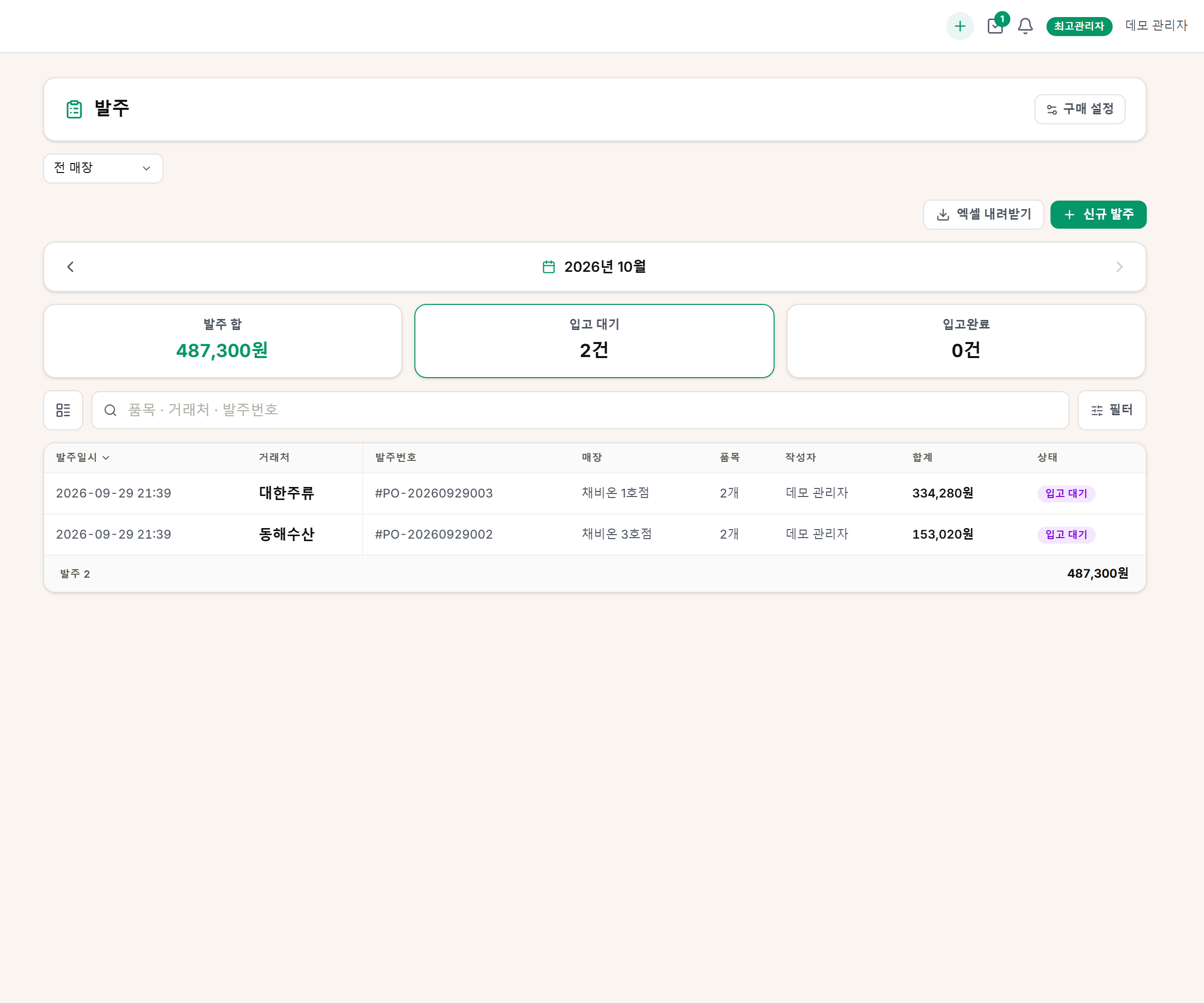Open the 필터 filter button
1204x1003 pixels.
pyautogui.click(x=1111, y=410)
